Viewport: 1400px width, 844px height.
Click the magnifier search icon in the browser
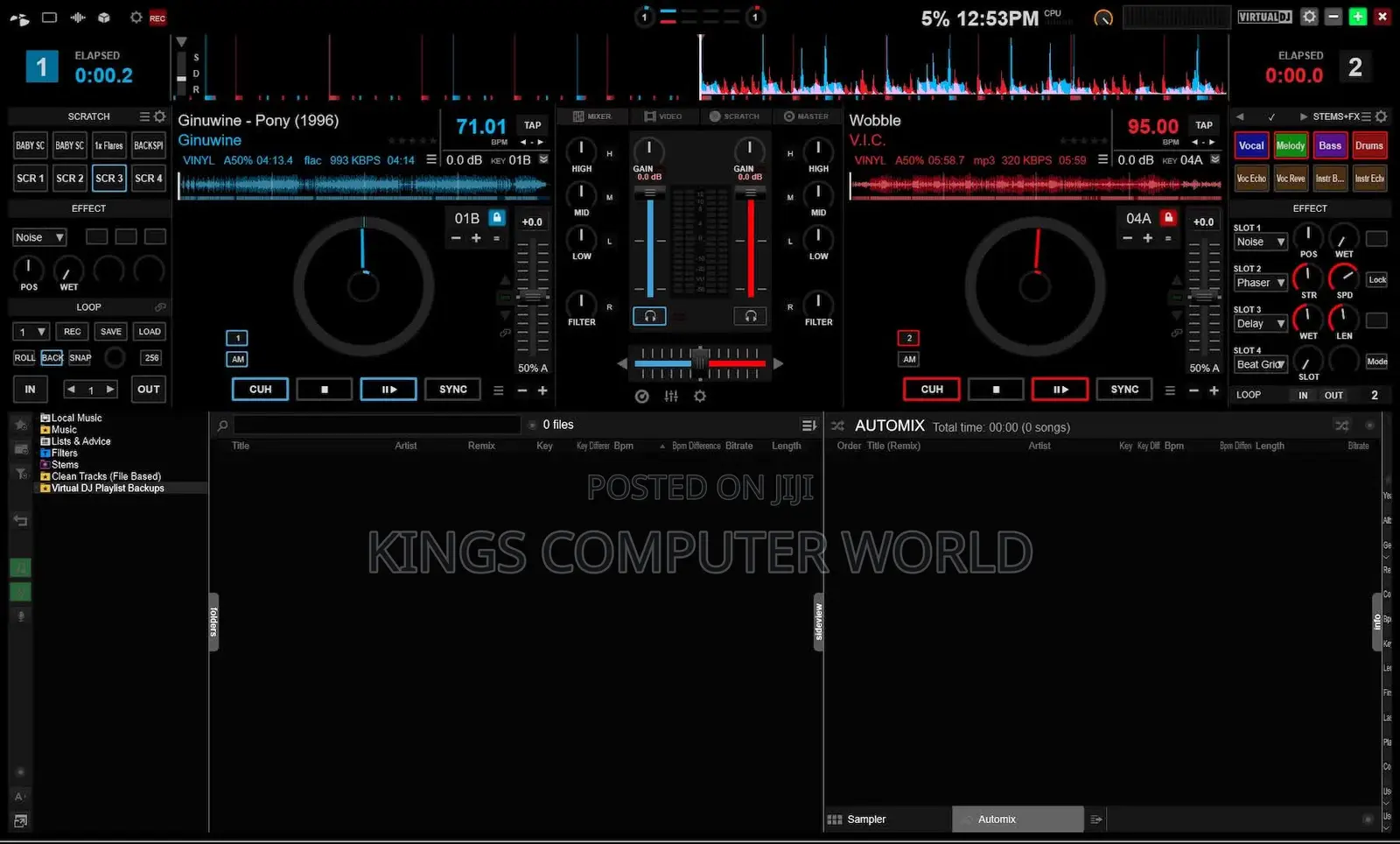click(222, 426)
